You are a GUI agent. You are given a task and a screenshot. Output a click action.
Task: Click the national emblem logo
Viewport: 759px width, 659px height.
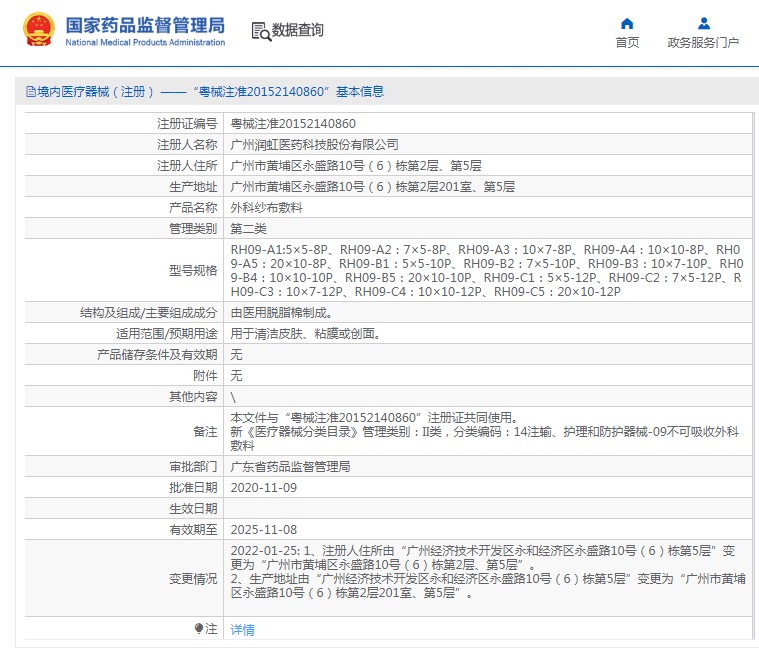[38, 31]
